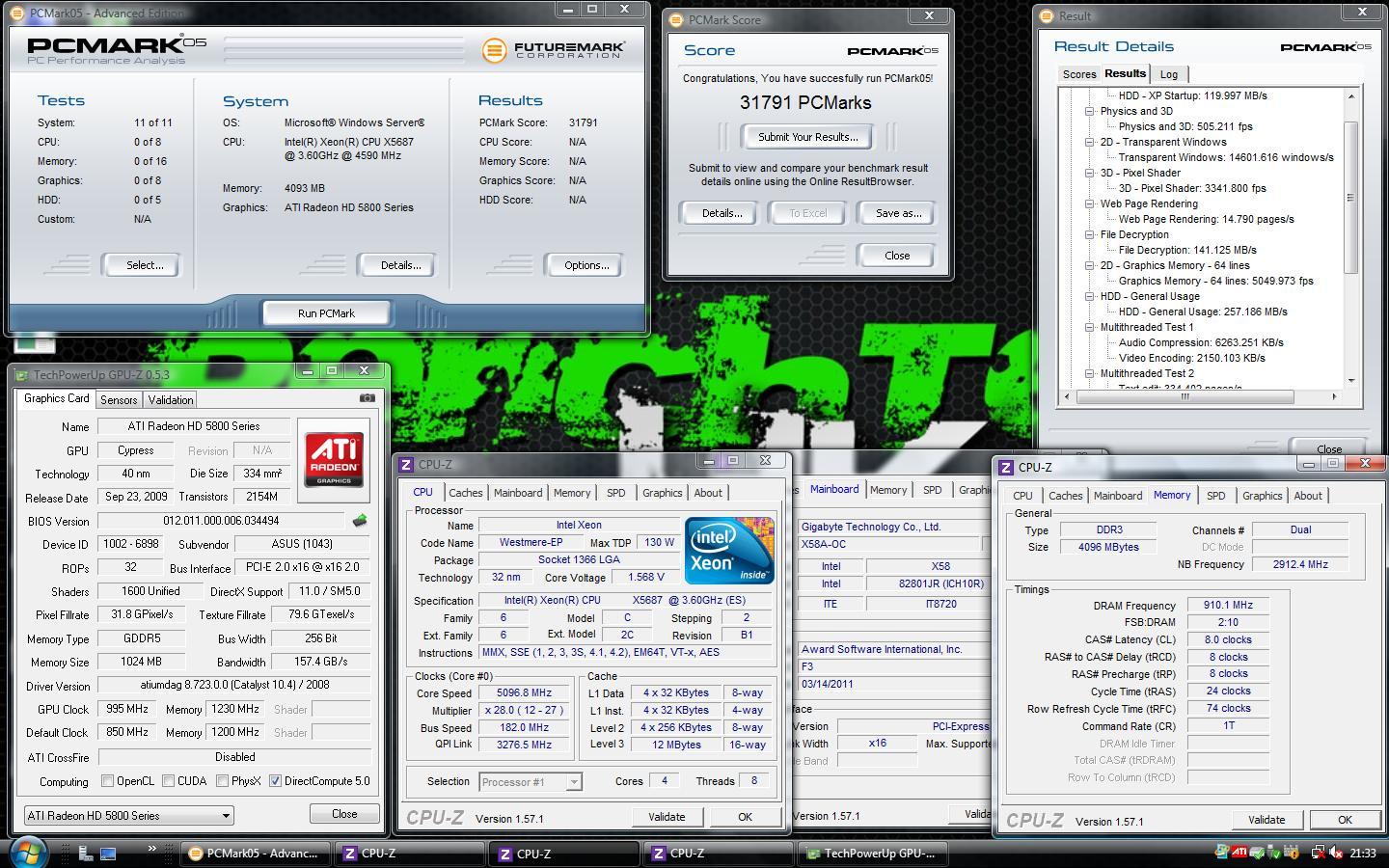Click Validate in the CPU-Z Memory window
1389x868 pixels.
[1266, 820]
